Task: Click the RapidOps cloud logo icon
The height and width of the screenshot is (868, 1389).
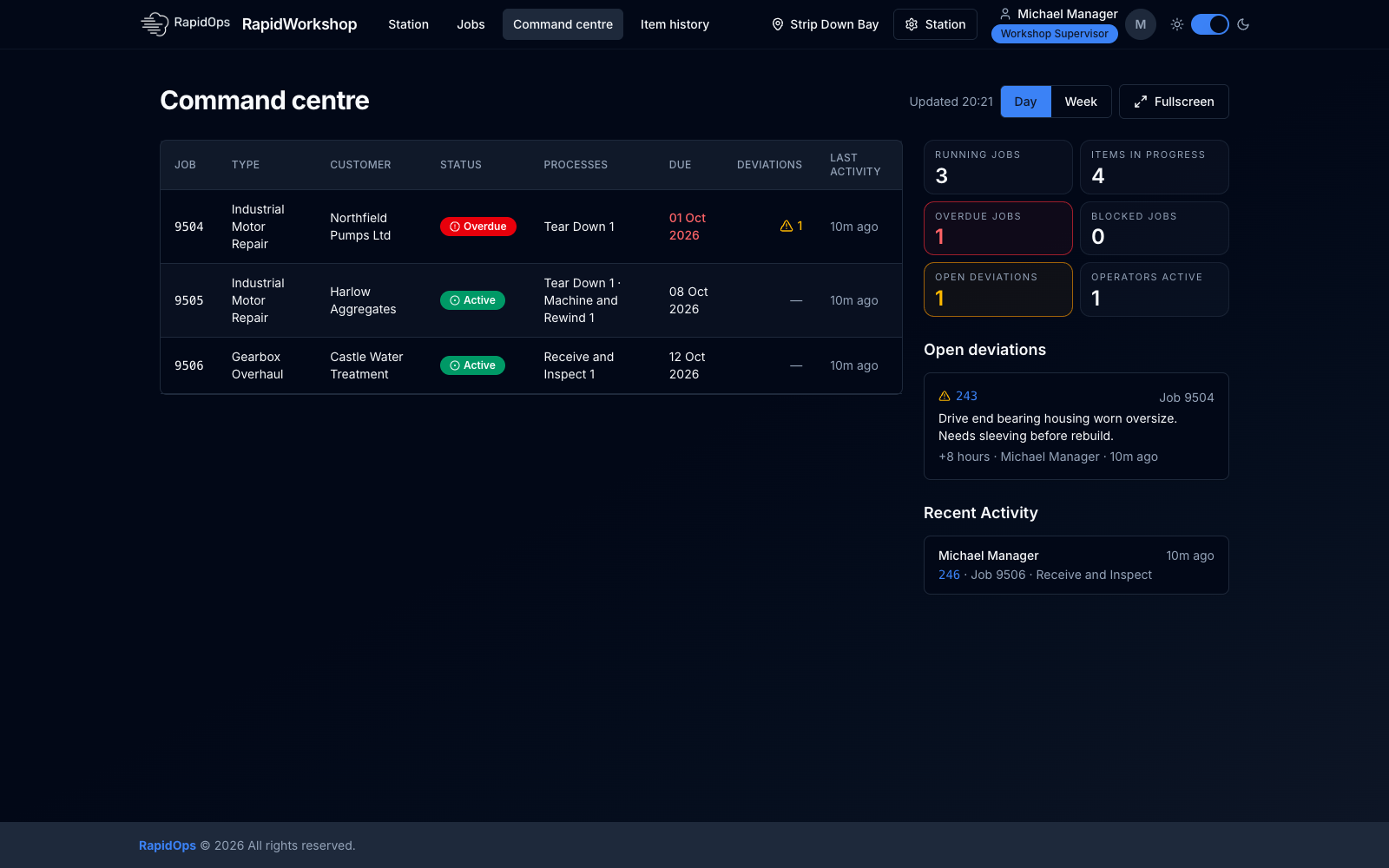Action: pyautogui.click(x=155, y=24)
